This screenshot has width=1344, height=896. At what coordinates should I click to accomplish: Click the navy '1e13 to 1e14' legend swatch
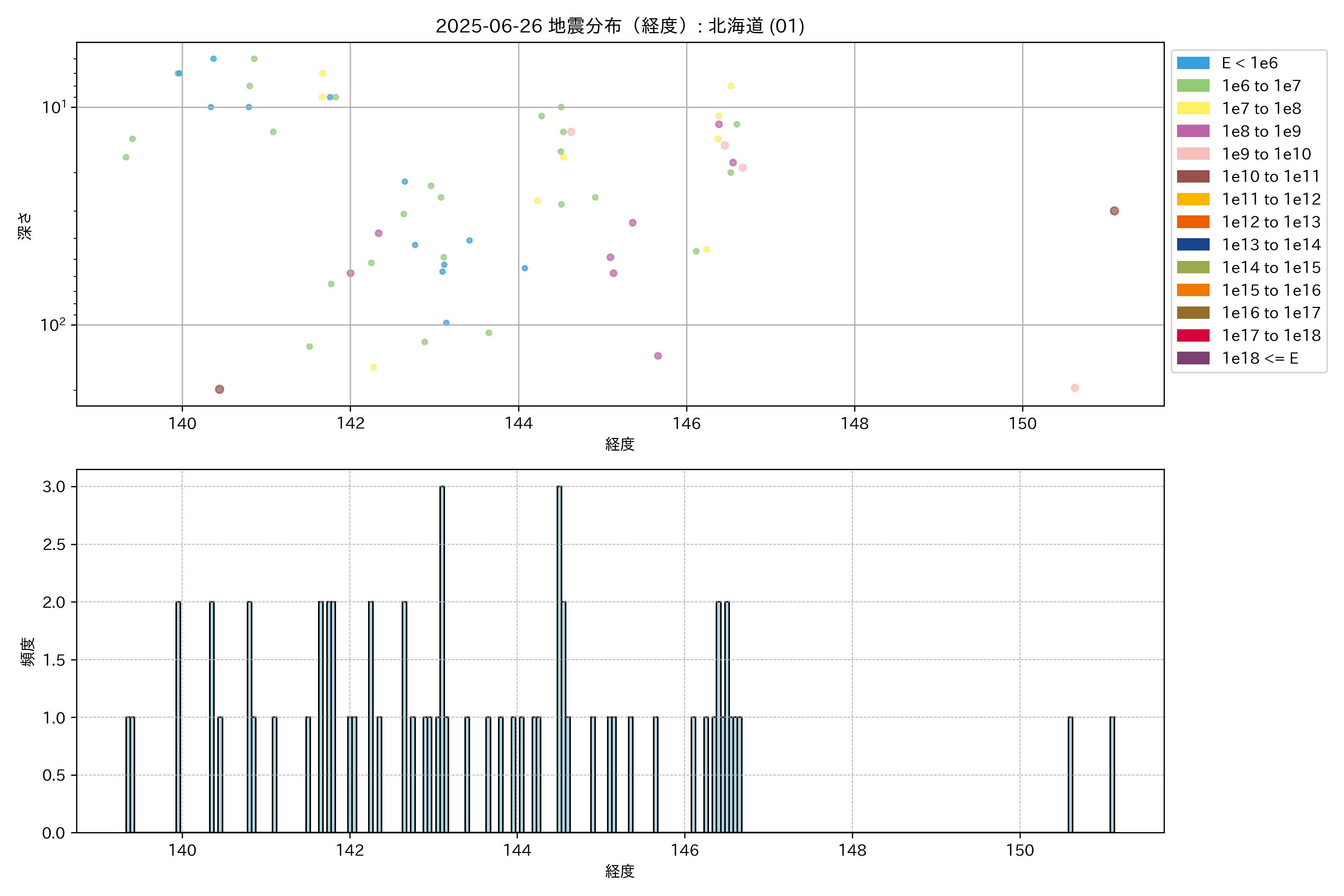point(1192,245)
